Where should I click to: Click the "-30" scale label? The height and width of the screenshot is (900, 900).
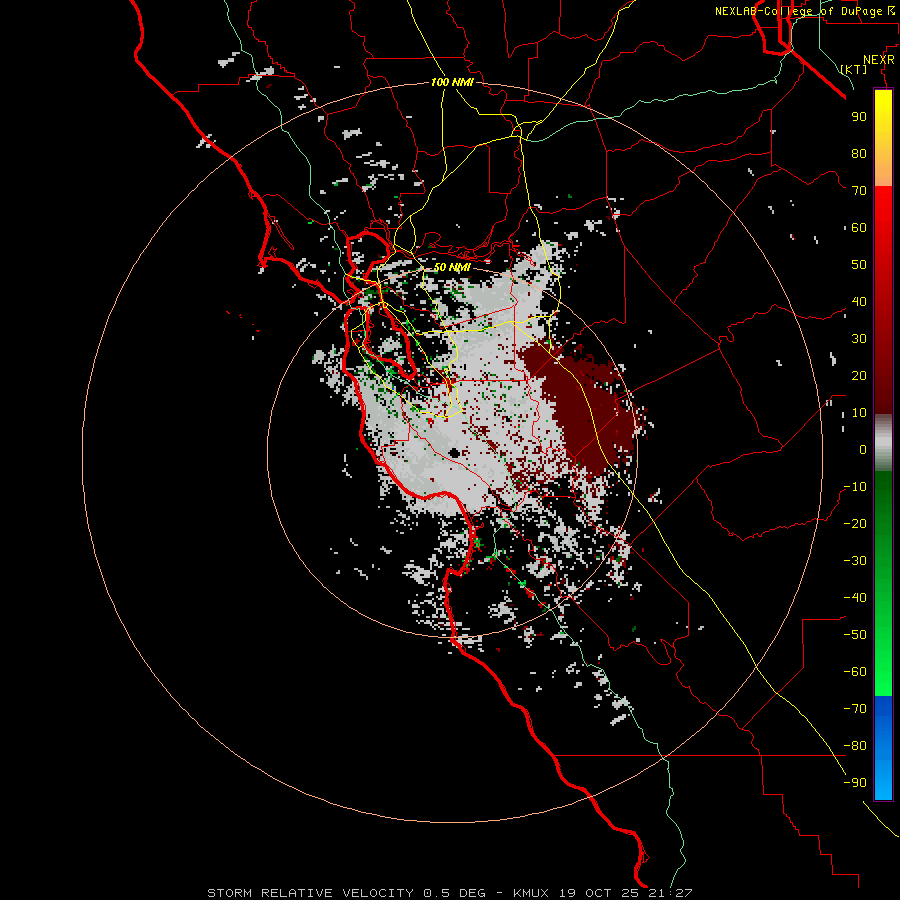pos(855,561)
